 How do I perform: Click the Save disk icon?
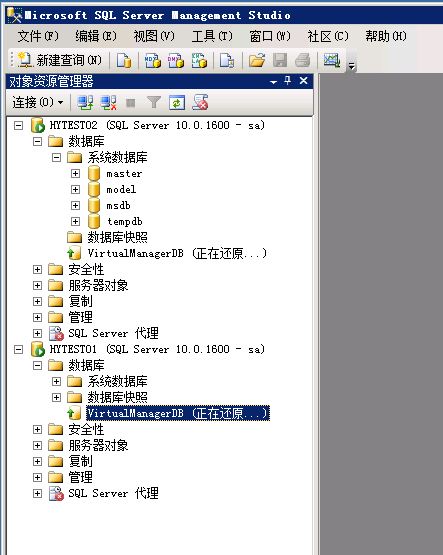pyautogui.click(x=280, y=60)
